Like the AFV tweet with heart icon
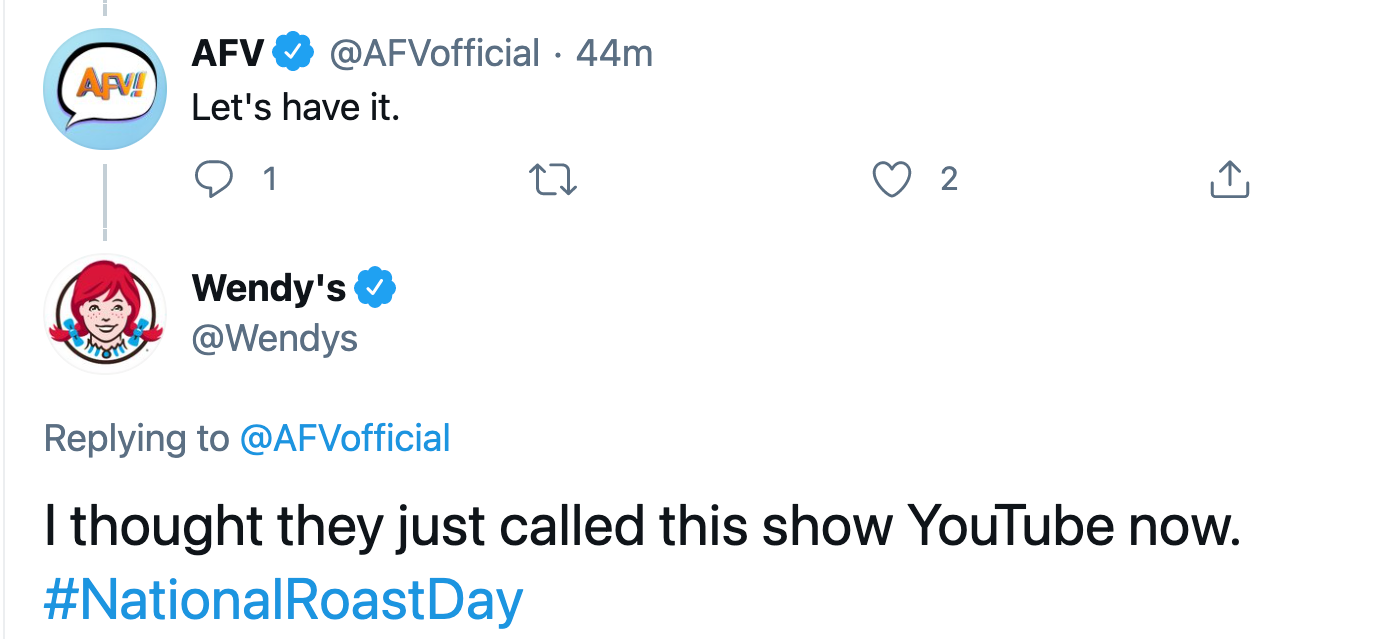Viewport: 1384px width, 639px height. pos(891,180)
